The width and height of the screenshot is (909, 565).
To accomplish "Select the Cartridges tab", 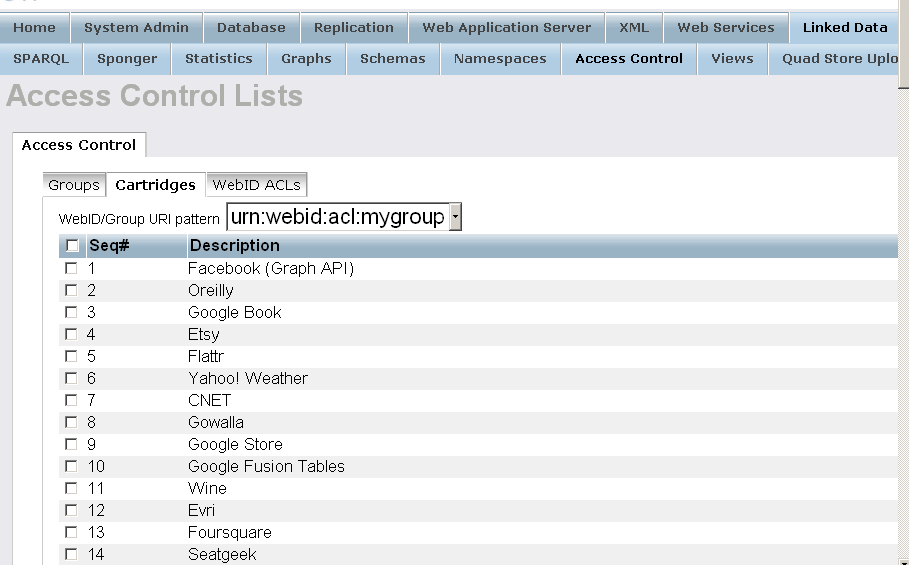I will click(155, 185).
